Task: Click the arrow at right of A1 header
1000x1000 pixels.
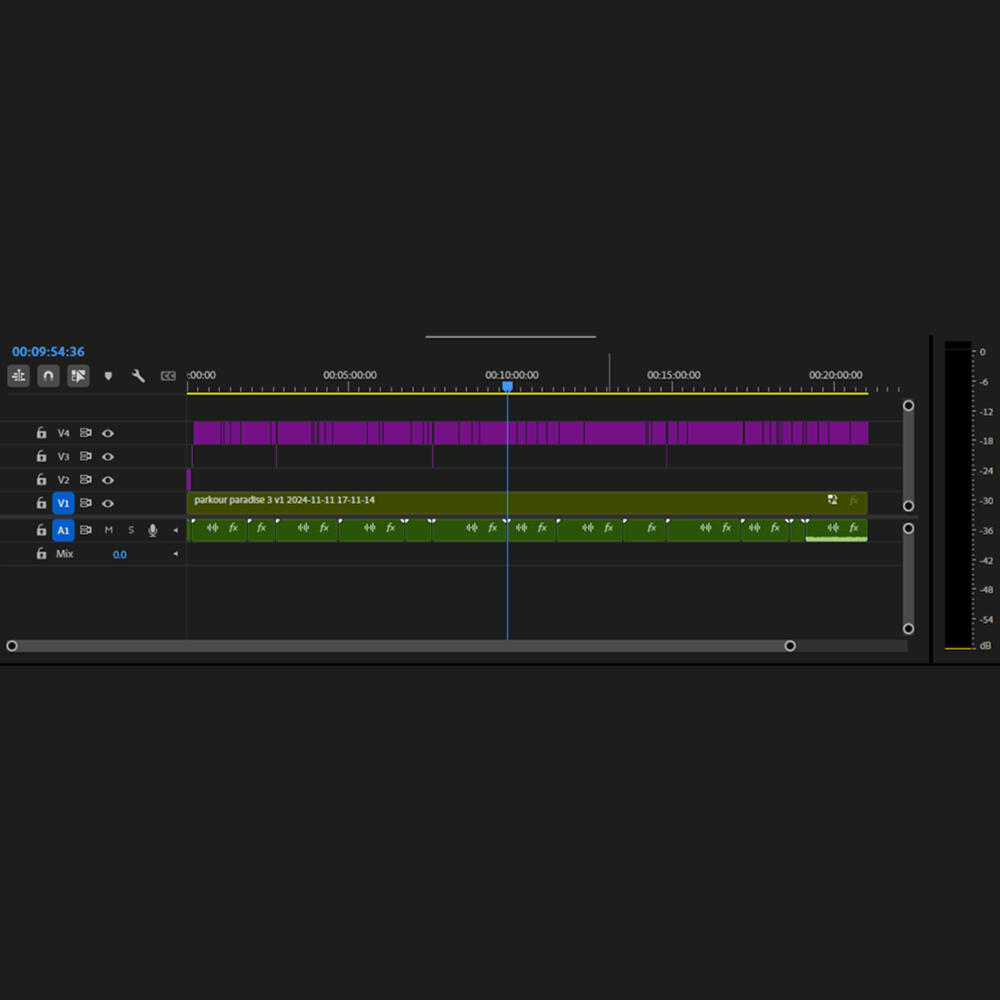Action: tap(176, 530)
